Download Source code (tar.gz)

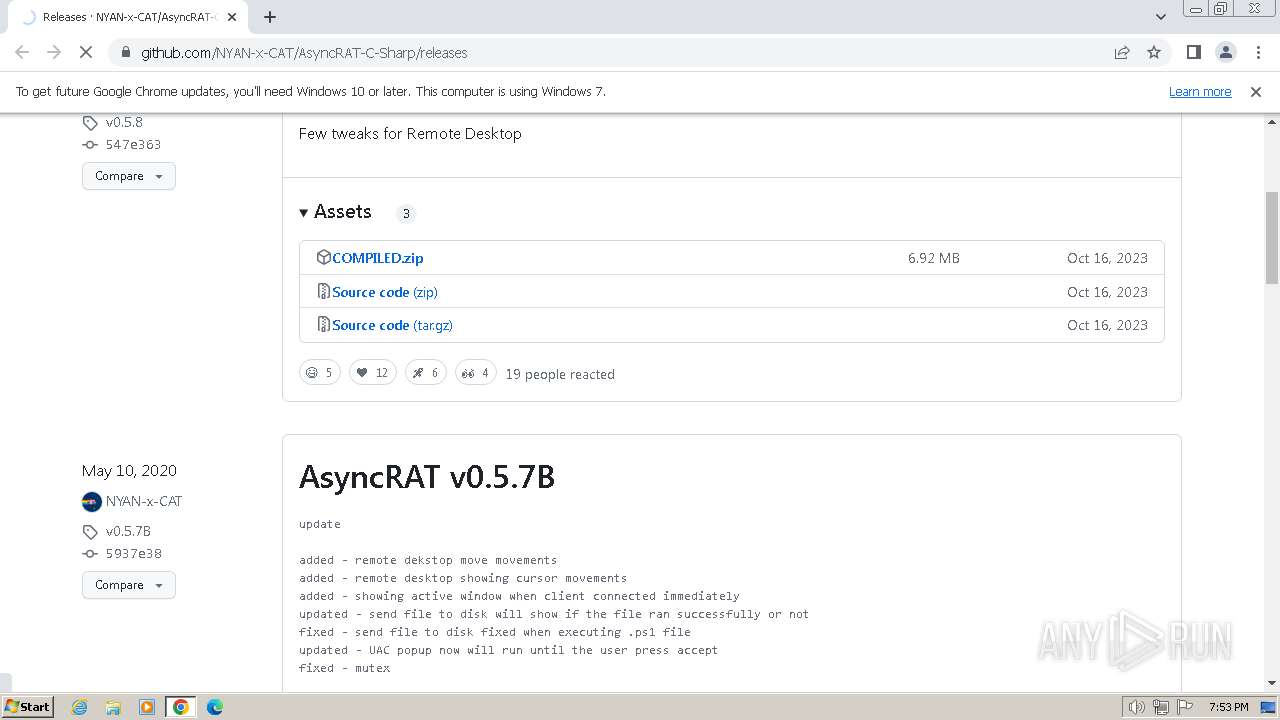coord(392,325)
